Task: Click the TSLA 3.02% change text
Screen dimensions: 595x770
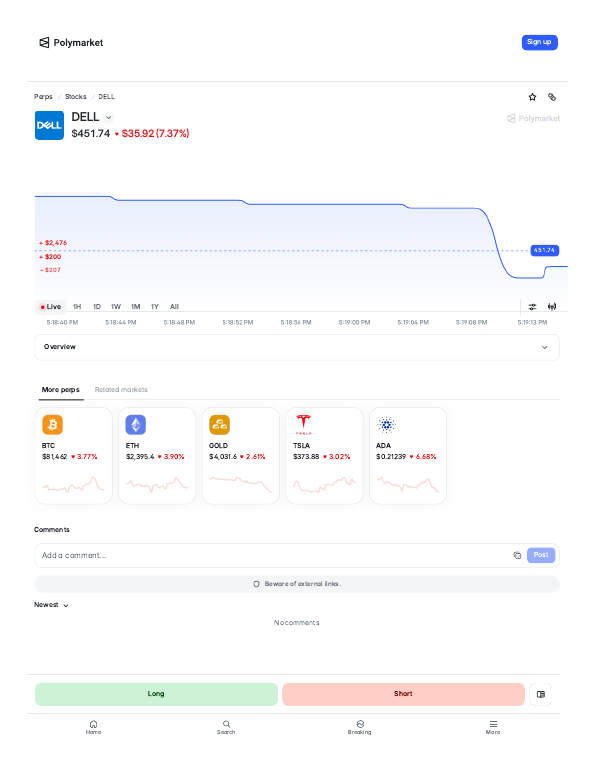Action: coord(339,457)
